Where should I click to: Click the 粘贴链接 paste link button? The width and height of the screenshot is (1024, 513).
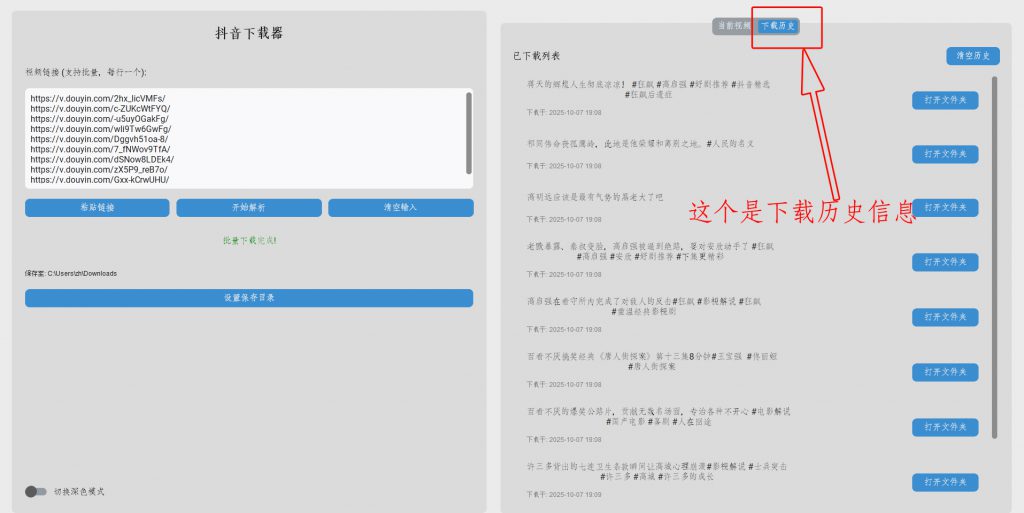coord(97,208)
